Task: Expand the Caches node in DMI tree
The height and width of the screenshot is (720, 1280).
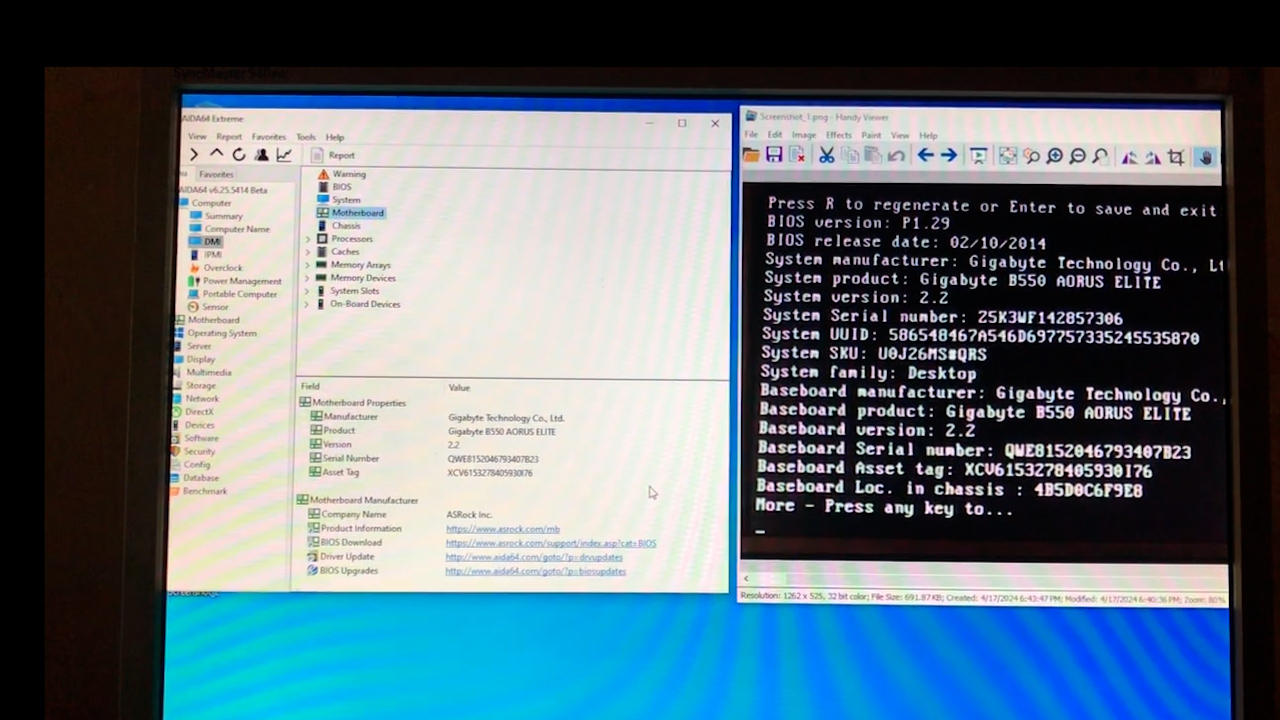Action: (308, 252)
